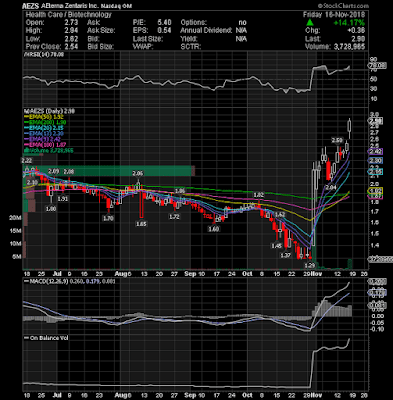
Task: Click the purple EMA(5) legend line marker
Action: (x=25, y=139)
